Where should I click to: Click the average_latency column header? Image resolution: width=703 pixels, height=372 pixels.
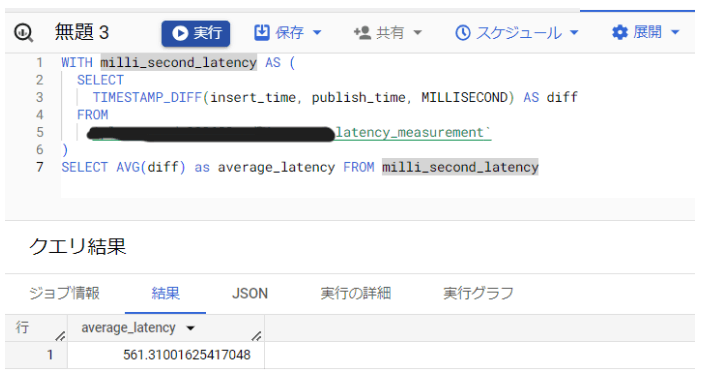pyautogui.click(x=166, y=328)
